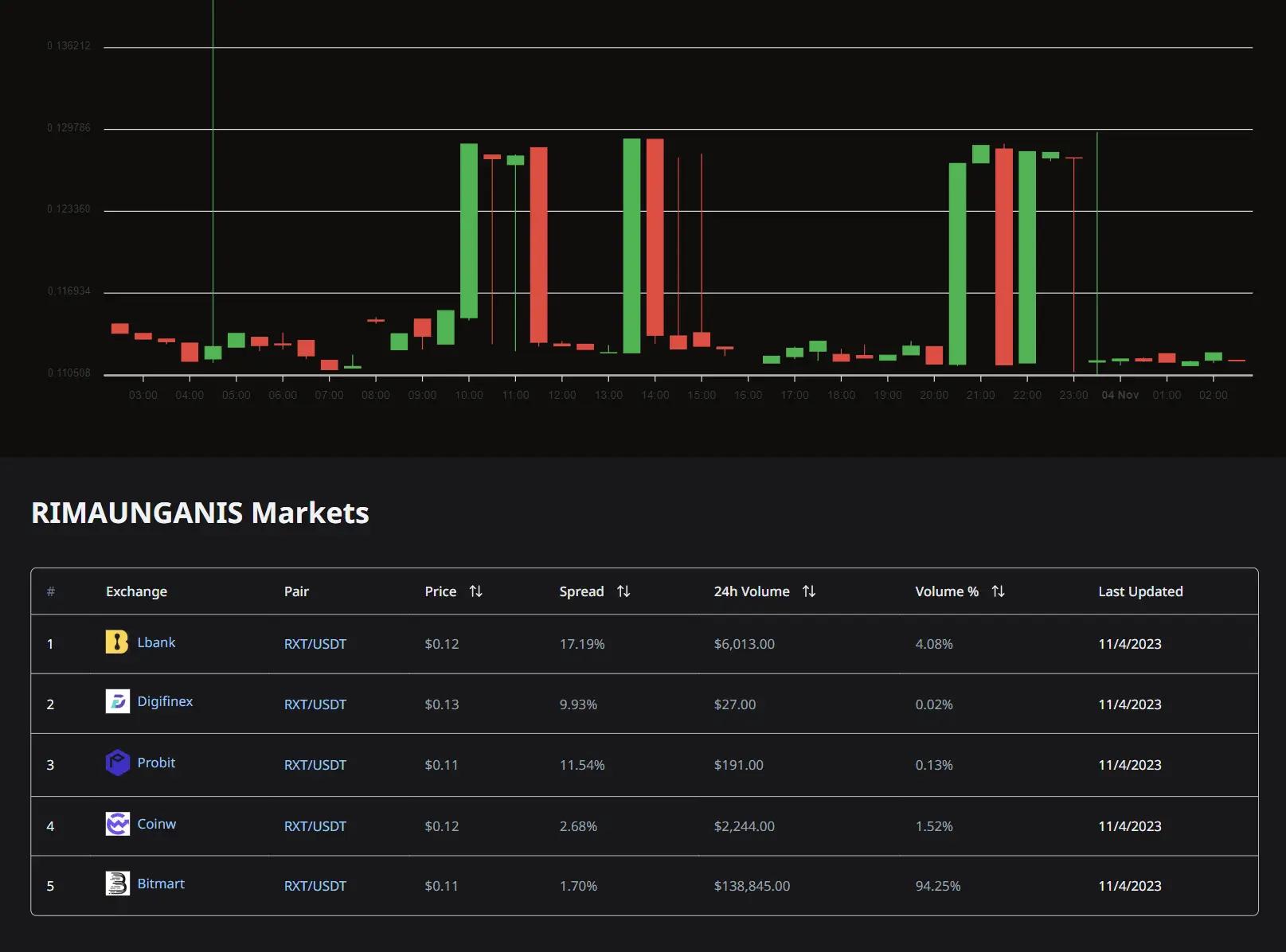Click the Last Updated column header
The width and height of the screenshot is (1286, 952).
[x=1140, y=591]
